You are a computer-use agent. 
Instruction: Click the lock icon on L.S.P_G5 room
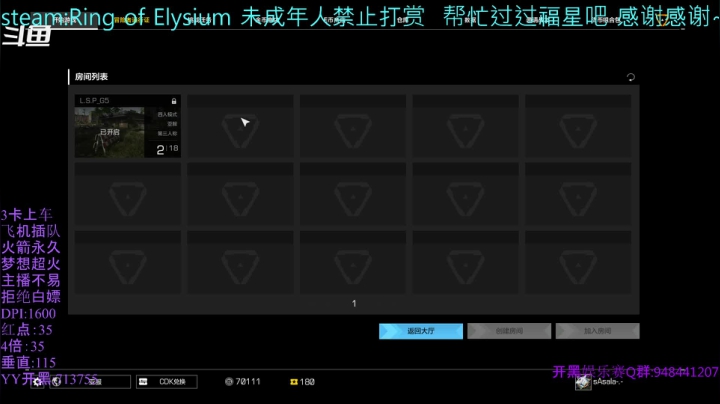pos(174,101)
